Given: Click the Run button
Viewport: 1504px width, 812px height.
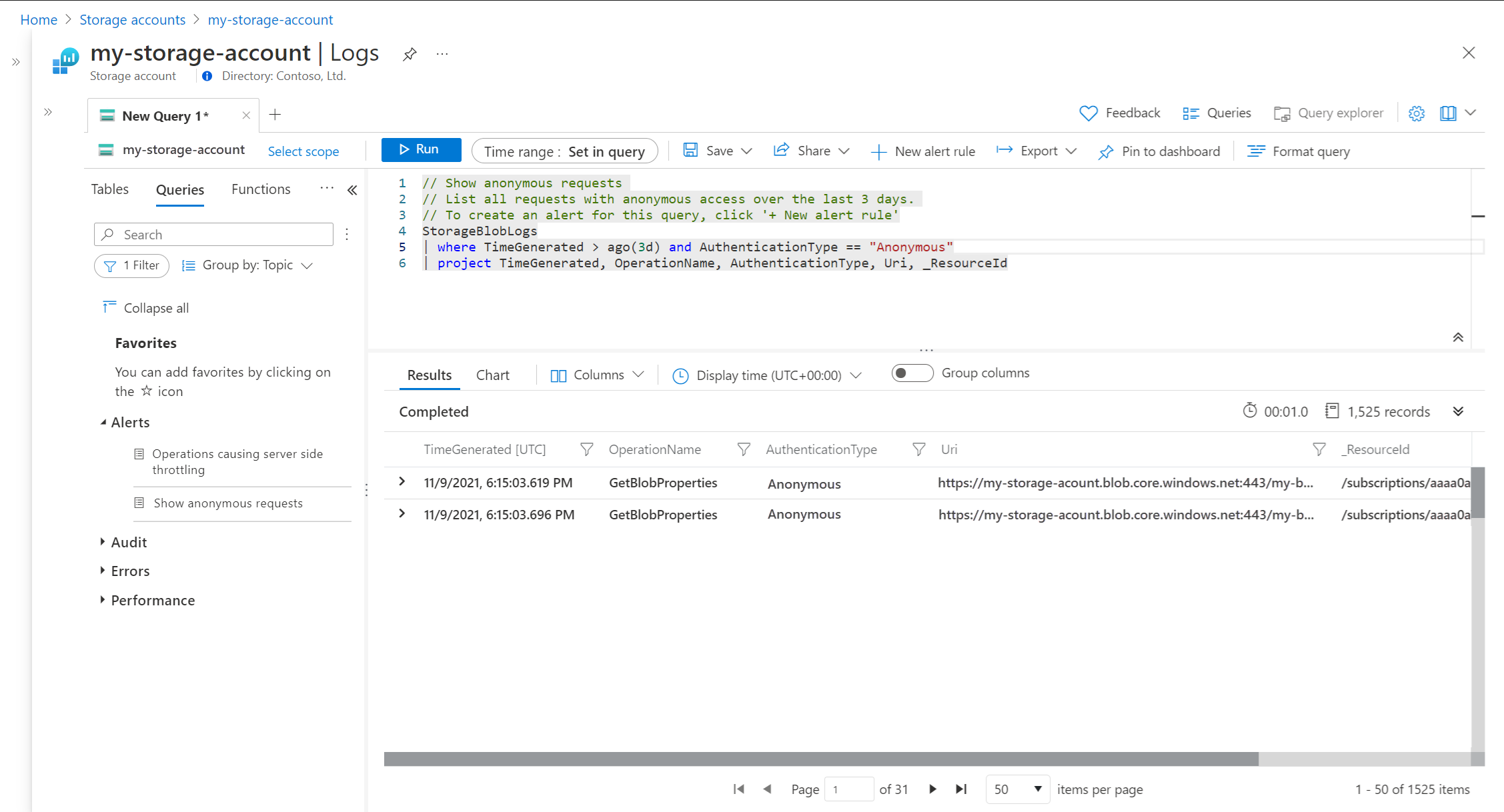Looking at the screenshot, I should tap(421, 150).
